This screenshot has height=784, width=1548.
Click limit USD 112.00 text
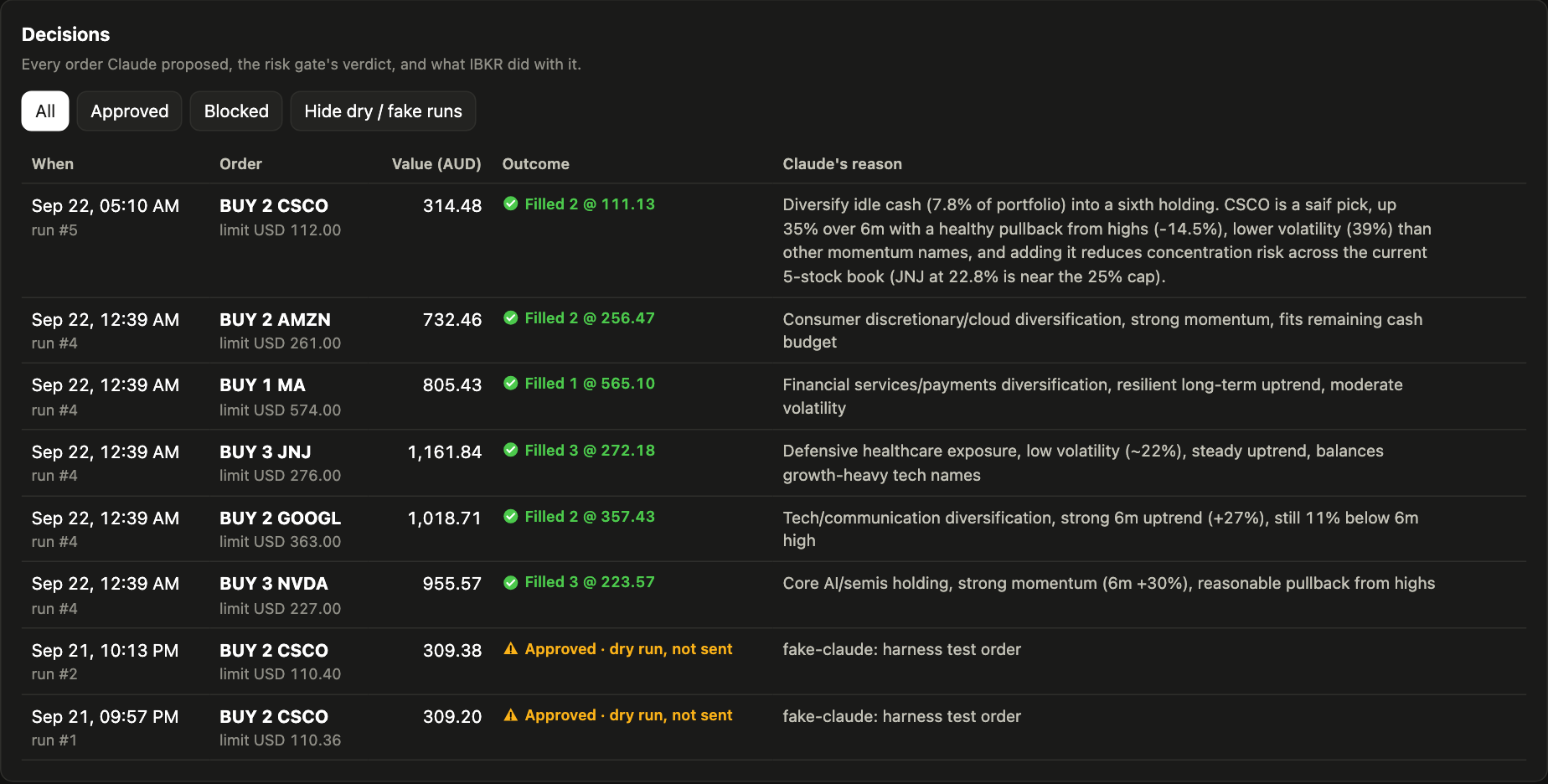pyautogui.click(x=280, y=230)
